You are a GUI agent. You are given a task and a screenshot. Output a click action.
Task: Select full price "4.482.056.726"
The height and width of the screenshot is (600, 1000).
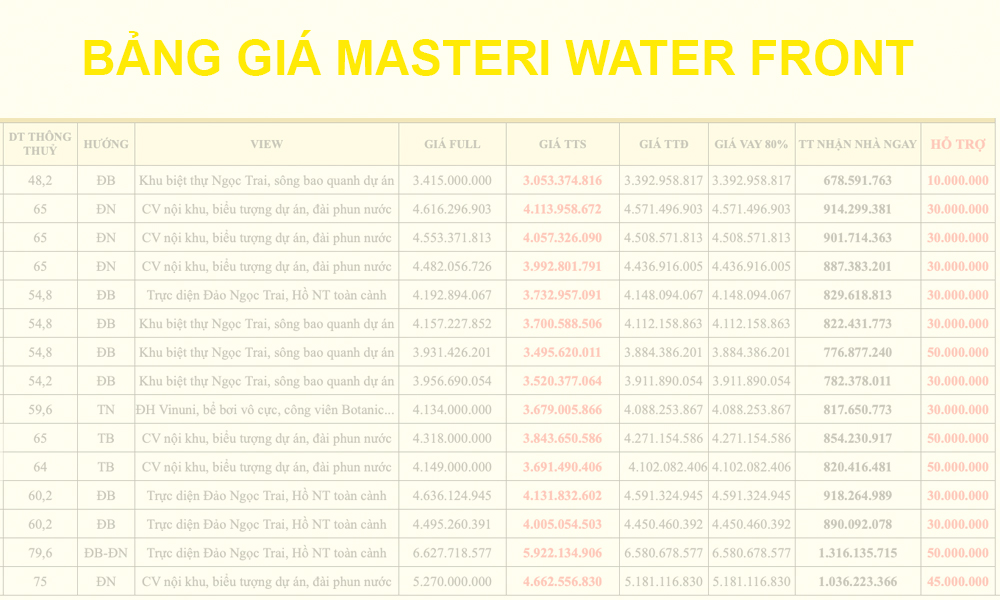click(452, 267)
